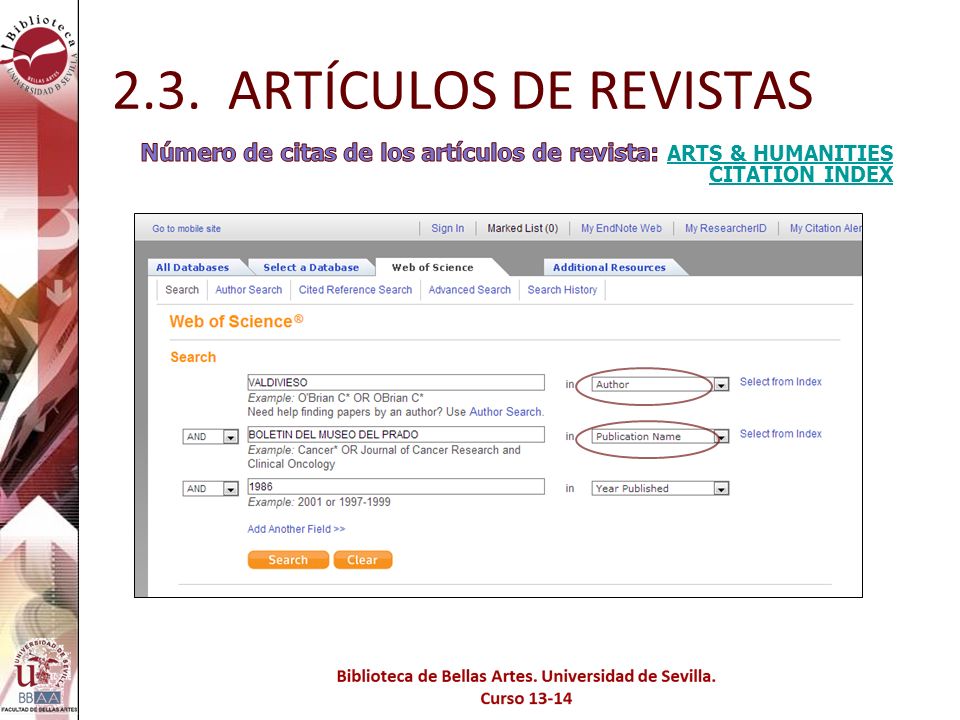
Task: Click the 'Example: 2001 or 1997-1999' hint text
Action: click(x=319, y=502)
